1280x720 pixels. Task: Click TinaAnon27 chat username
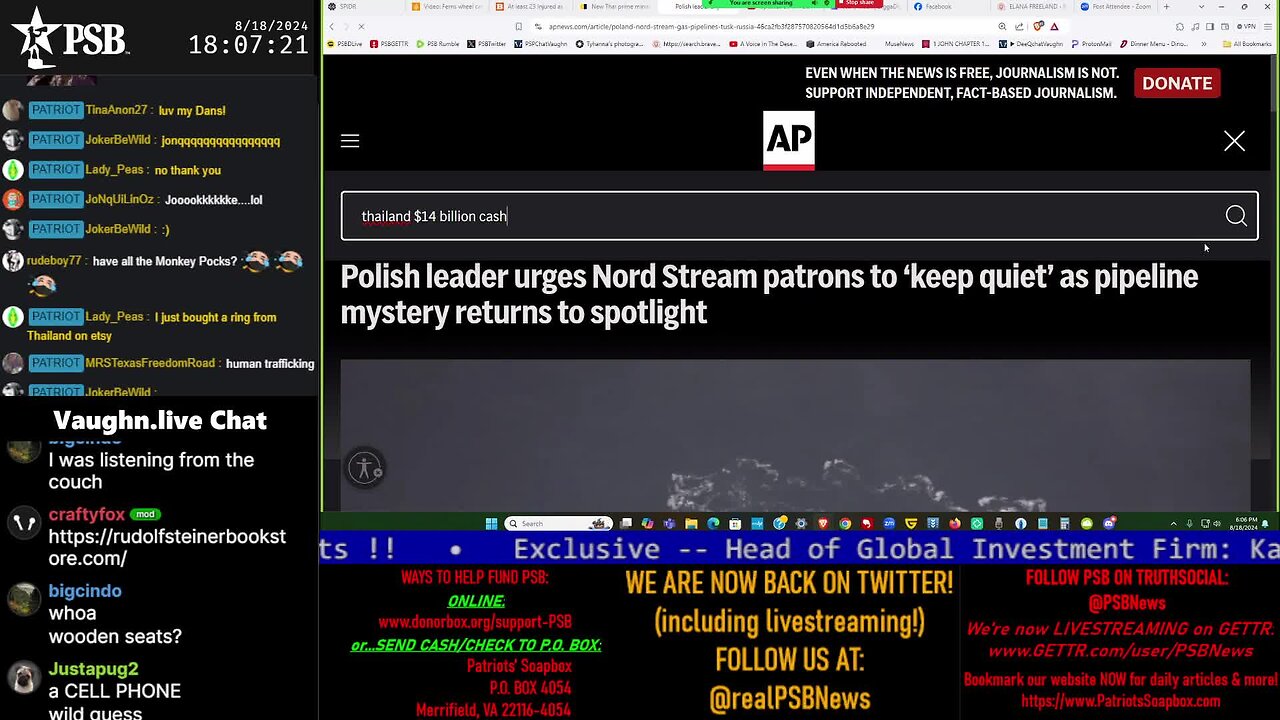116,110
